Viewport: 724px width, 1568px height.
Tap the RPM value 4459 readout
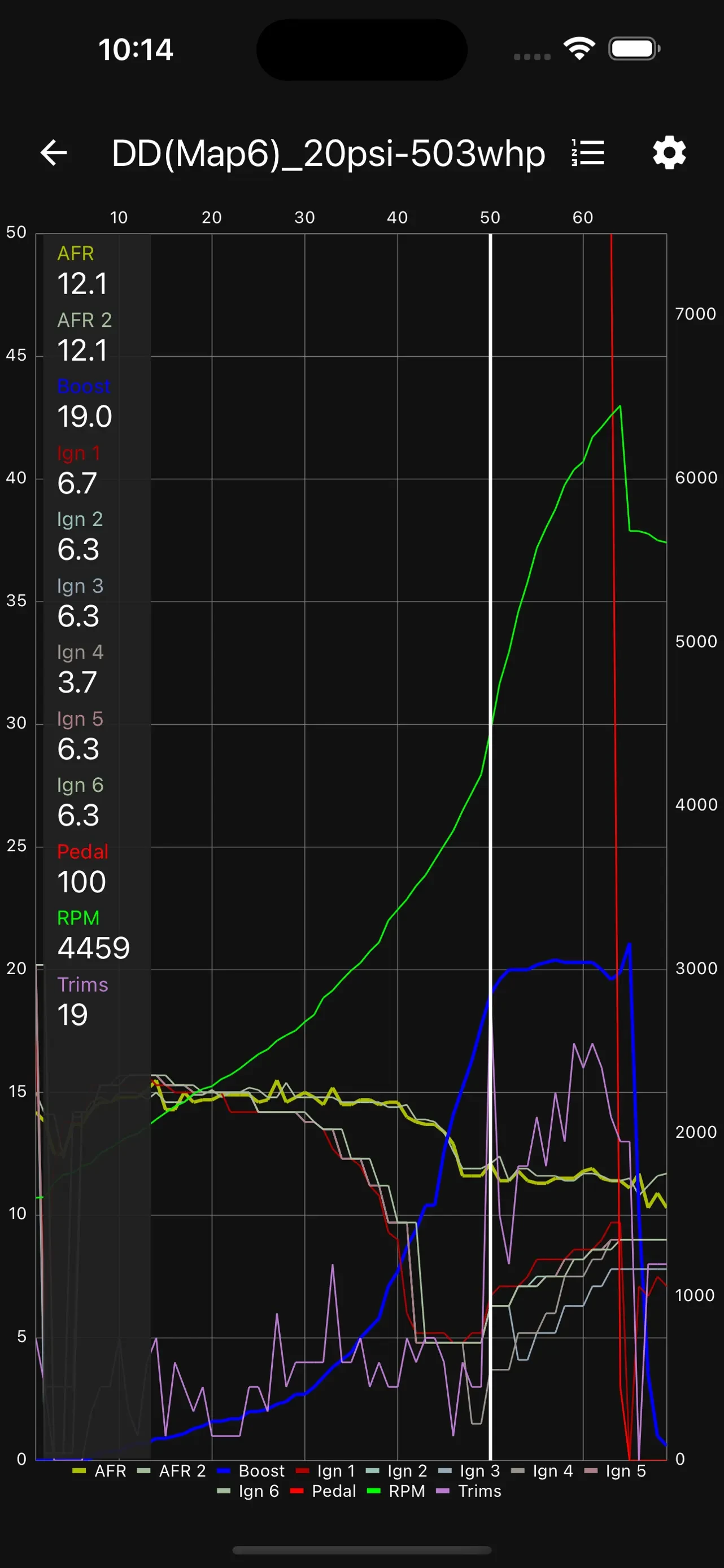click(x=93, y=948)
